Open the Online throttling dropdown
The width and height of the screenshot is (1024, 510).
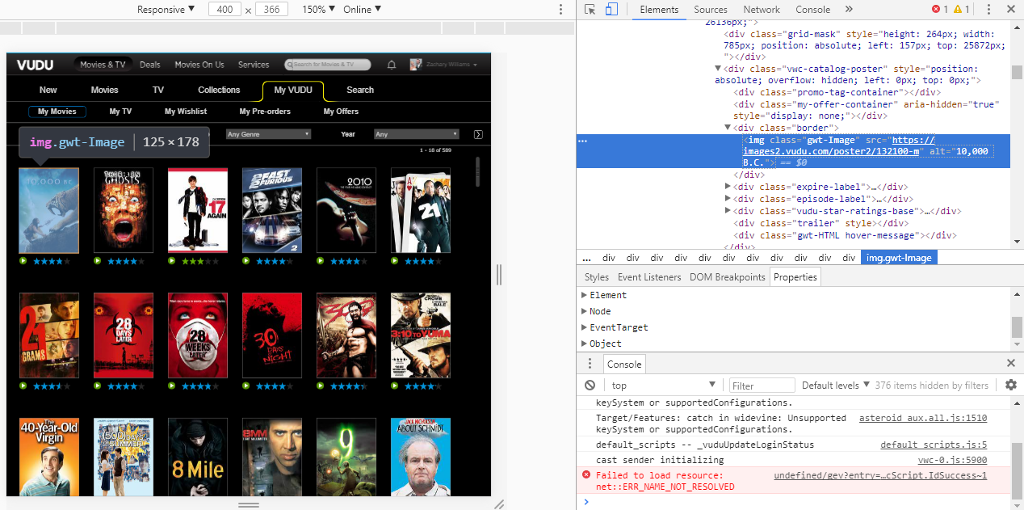(362, 9)
